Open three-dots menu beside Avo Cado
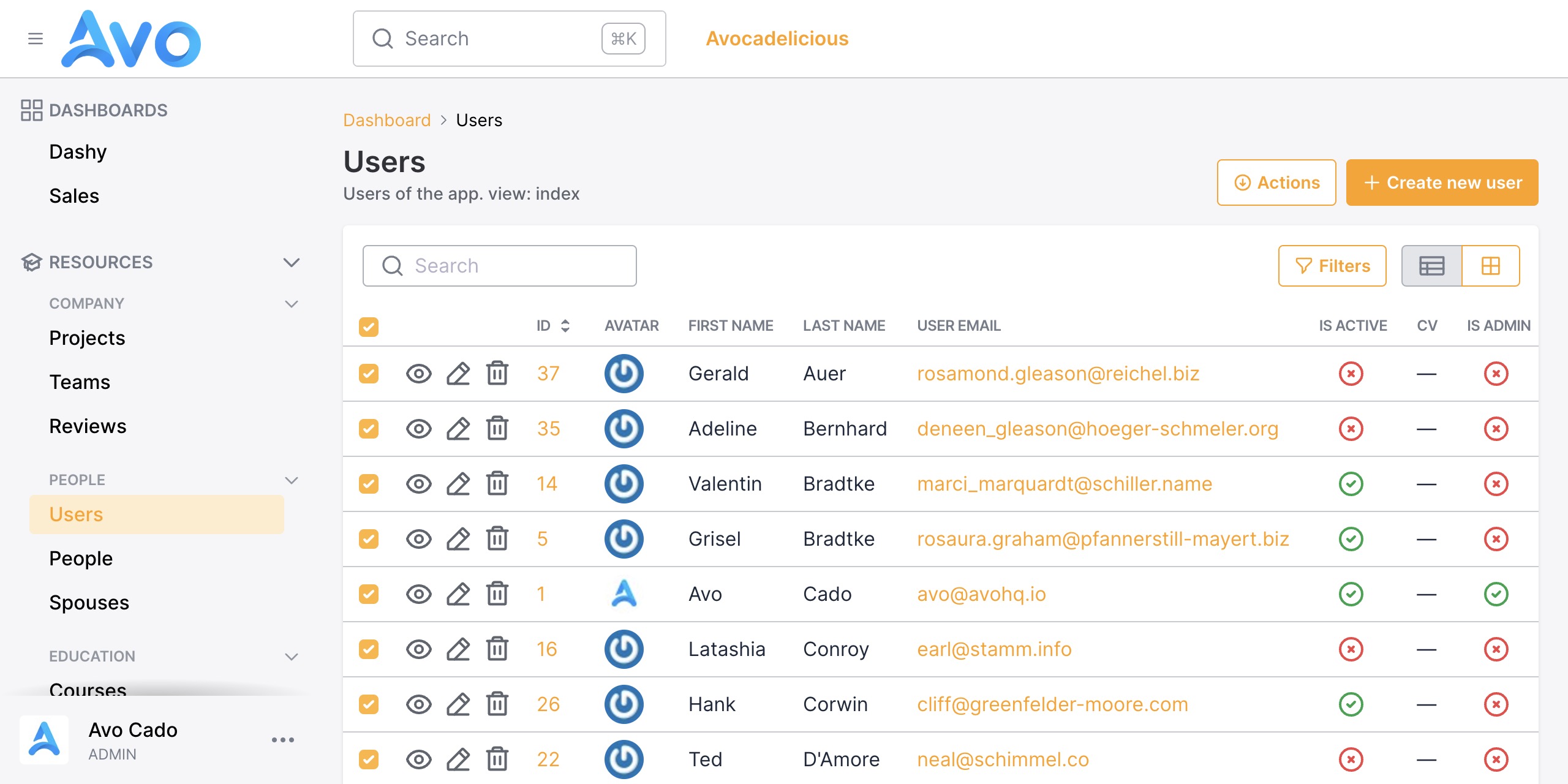This screenshot has width=1568, height=784. pos(283,740)
